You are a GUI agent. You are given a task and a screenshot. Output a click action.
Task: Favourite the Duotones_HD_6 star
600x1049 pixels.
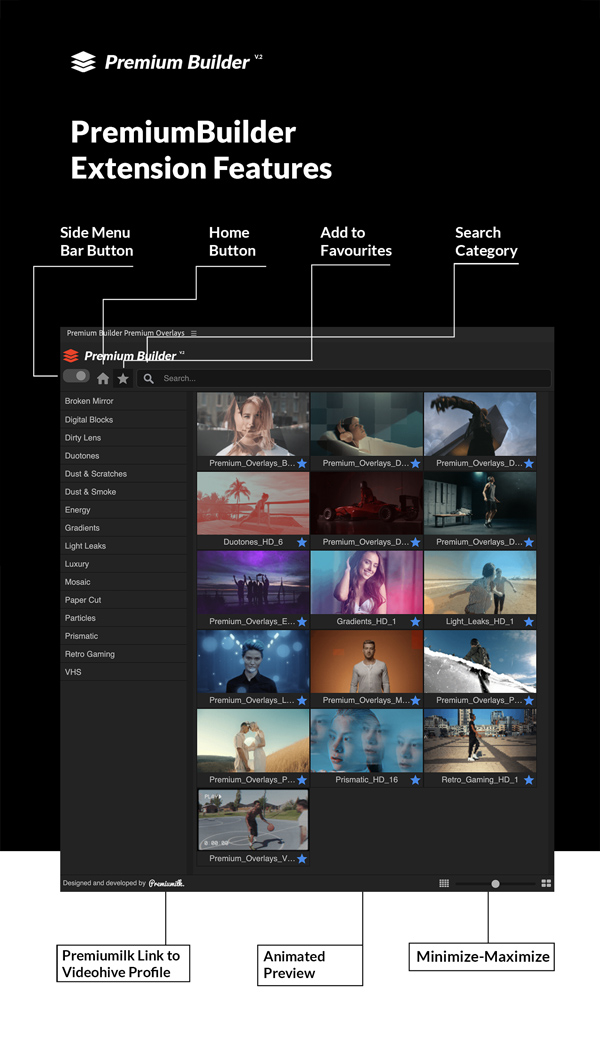[x=302, y=543]
